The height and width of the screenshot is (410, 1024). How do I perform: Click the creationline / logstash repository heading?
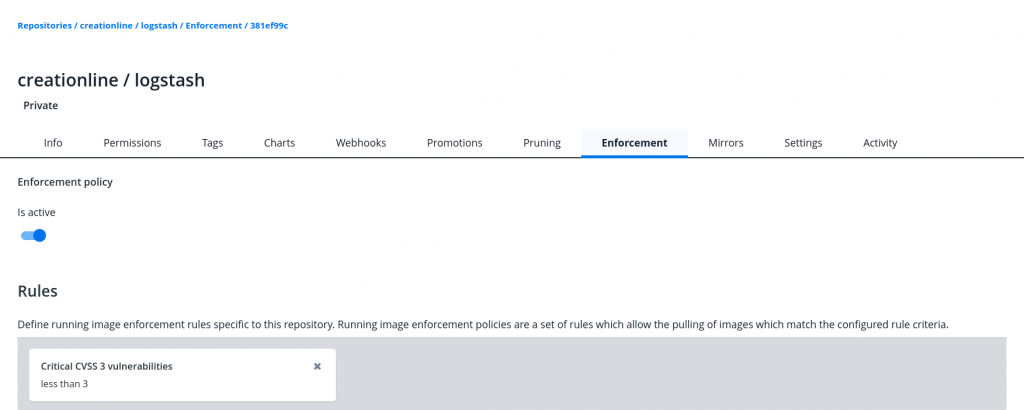[111, 80]
